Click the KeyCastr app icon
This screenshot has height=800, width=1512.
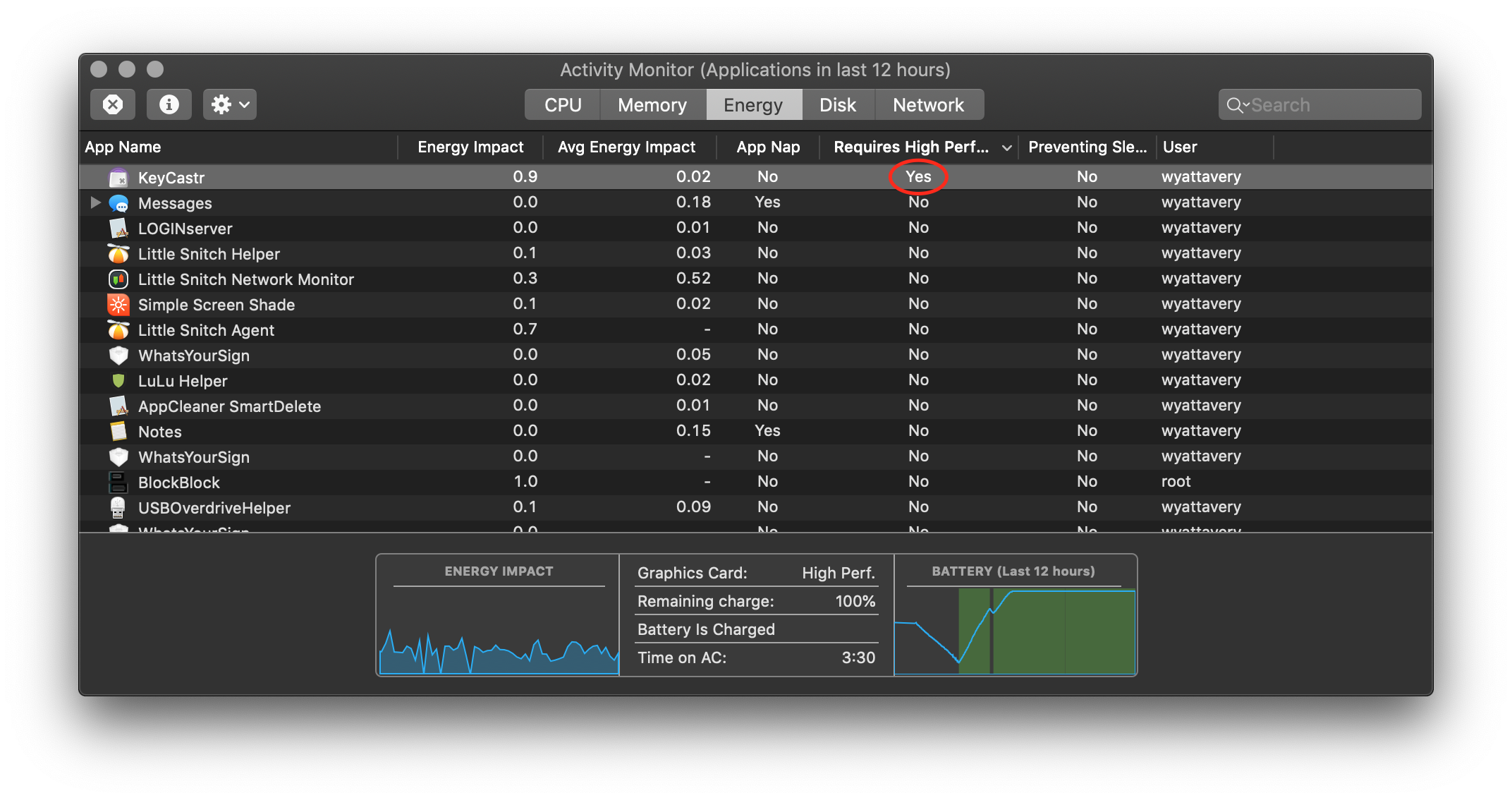point(118,177)
